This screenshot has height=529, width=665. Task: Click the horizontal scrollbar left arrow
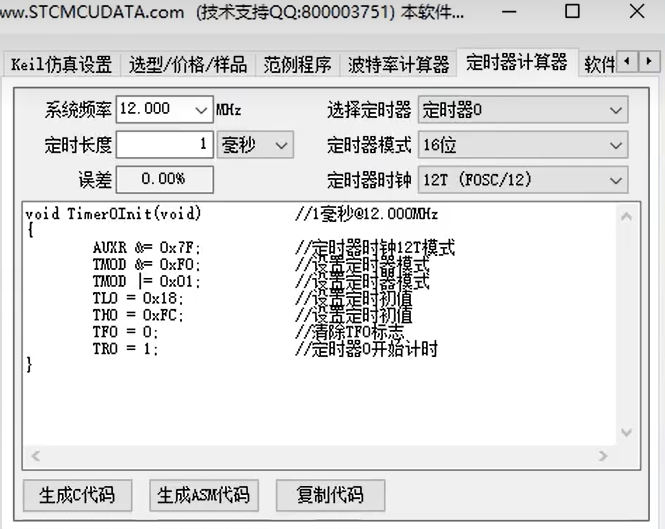coord(34,456)
